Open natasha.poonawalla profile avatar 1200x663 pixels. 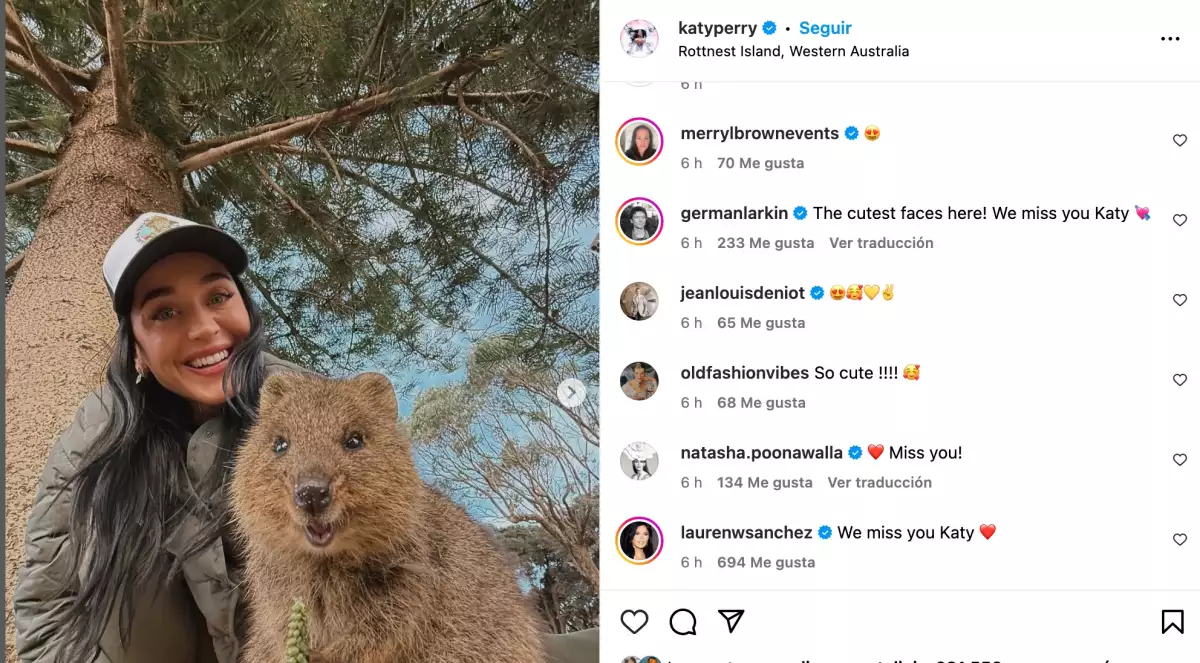pyautogui.click(x=639, y=461)
